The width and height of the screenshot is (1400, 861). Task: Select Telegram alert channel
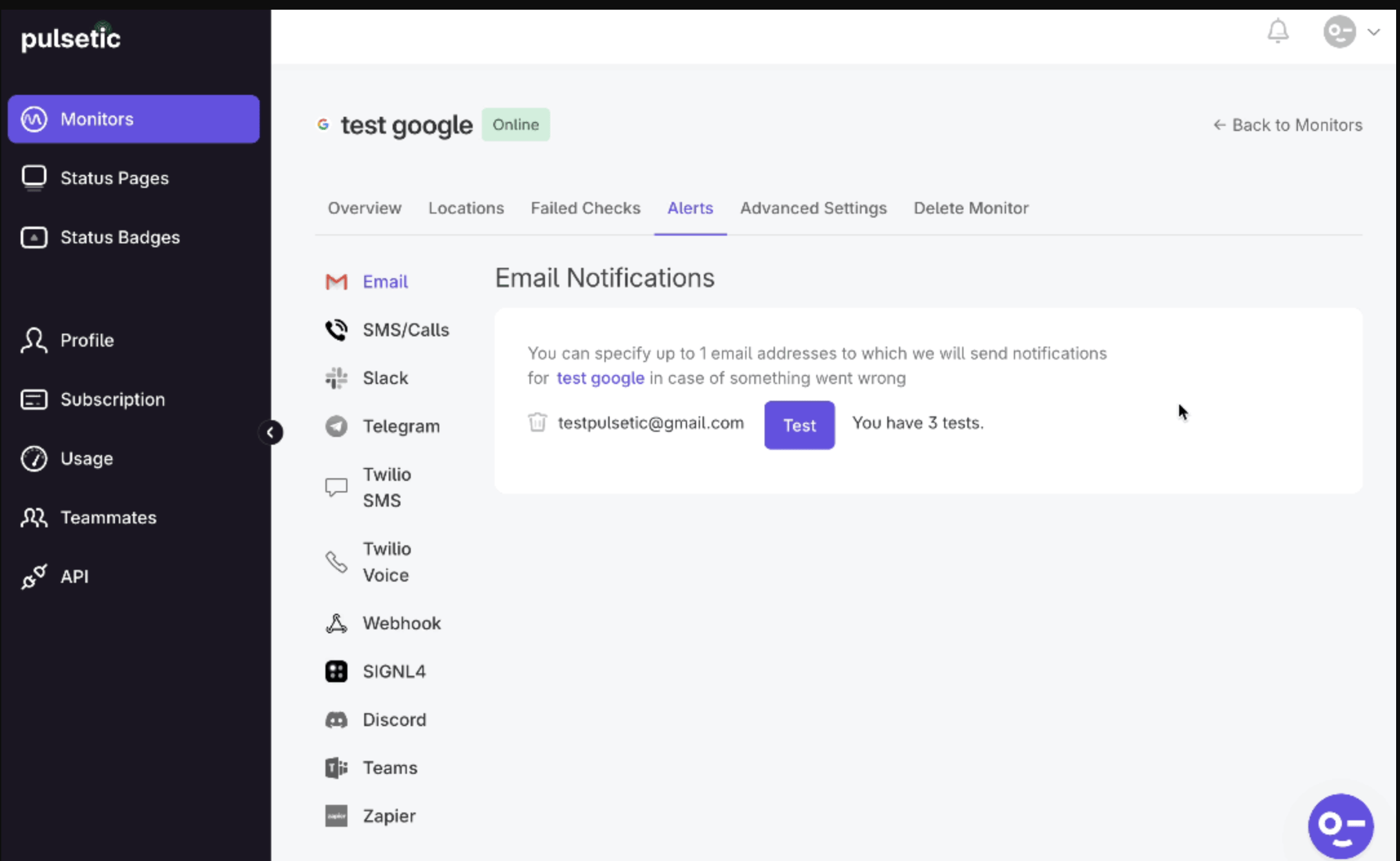tap(401, 426)
